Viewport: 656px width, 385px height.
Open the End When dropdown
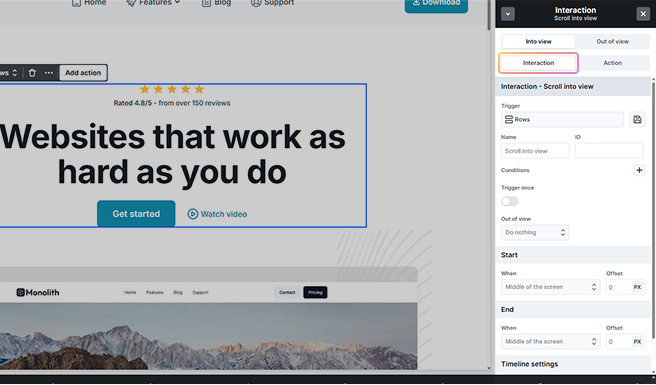[x=551, y=342]
